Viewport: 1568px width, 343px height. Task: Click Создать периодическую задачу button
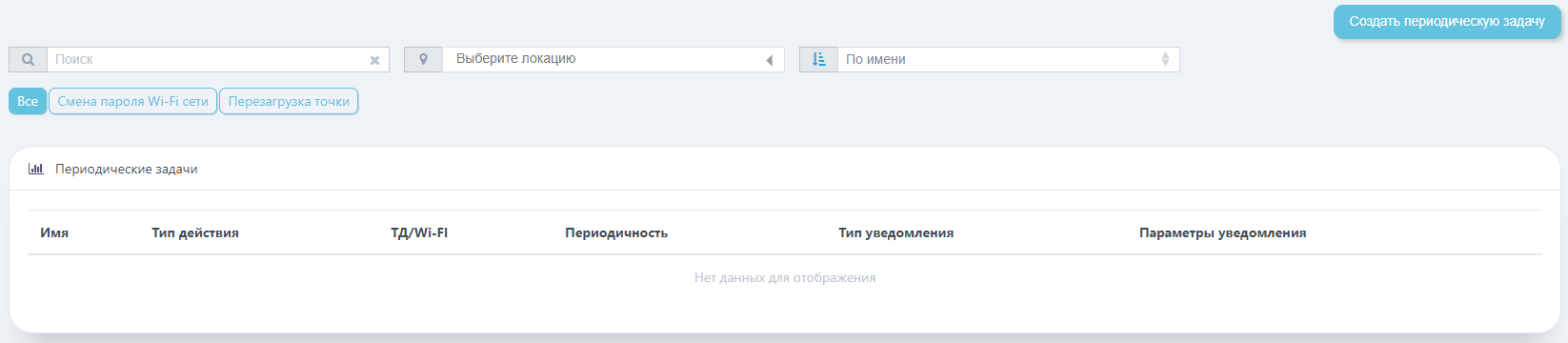tap(1447, 21)
